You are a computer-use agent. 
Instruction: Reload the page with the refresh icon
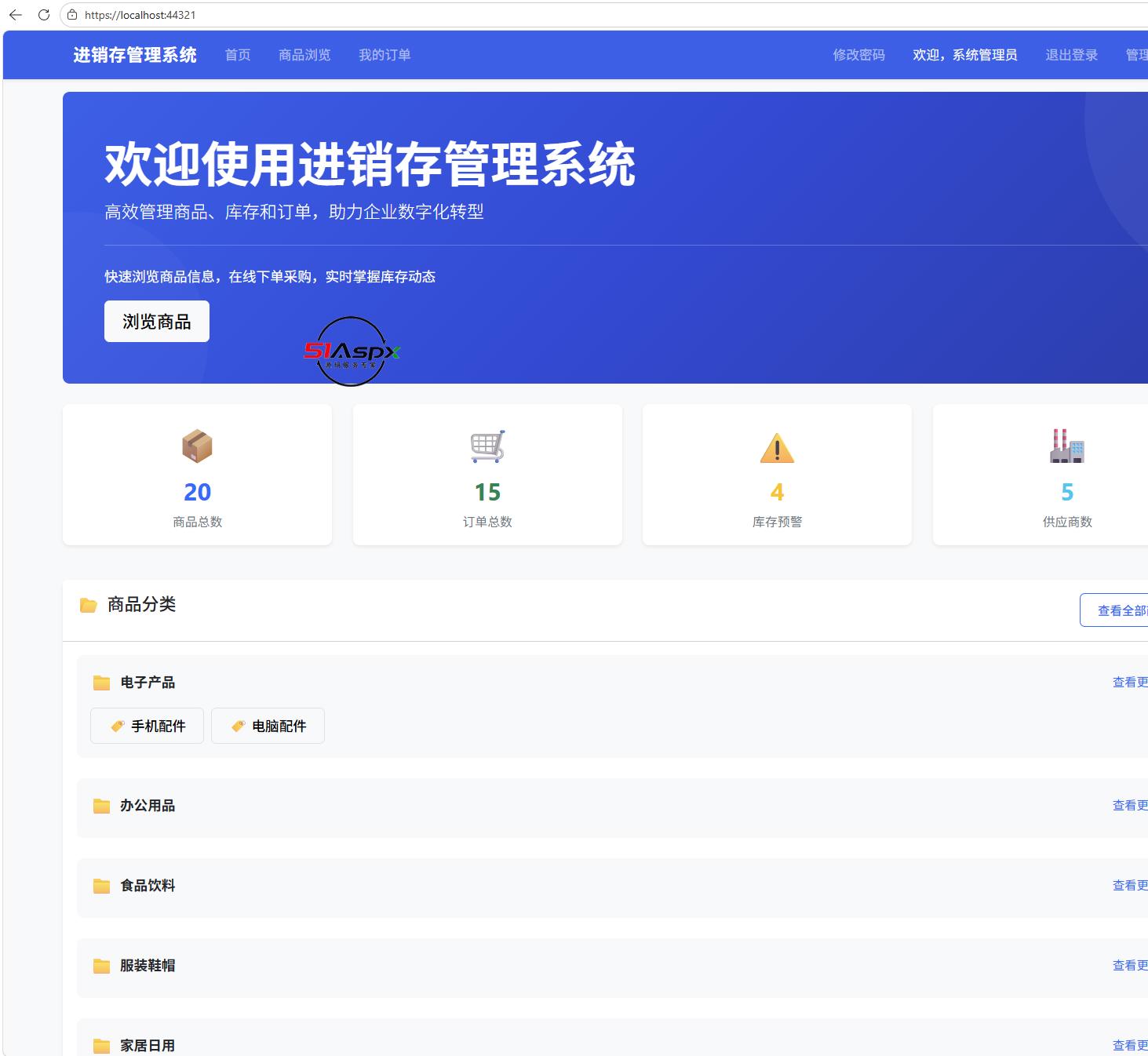44,15
